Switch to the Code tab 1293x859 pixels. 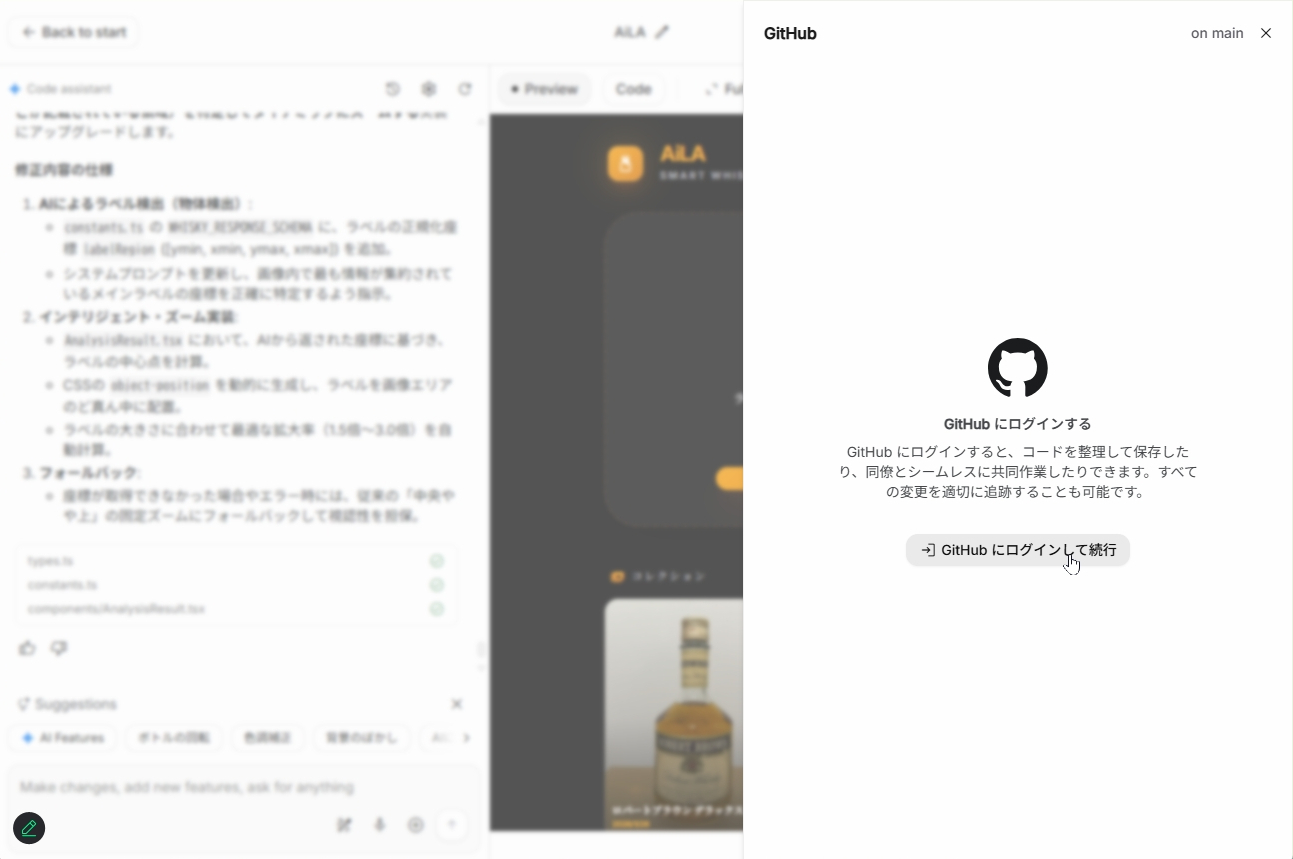pyautogui.click(x=634, y=89)
